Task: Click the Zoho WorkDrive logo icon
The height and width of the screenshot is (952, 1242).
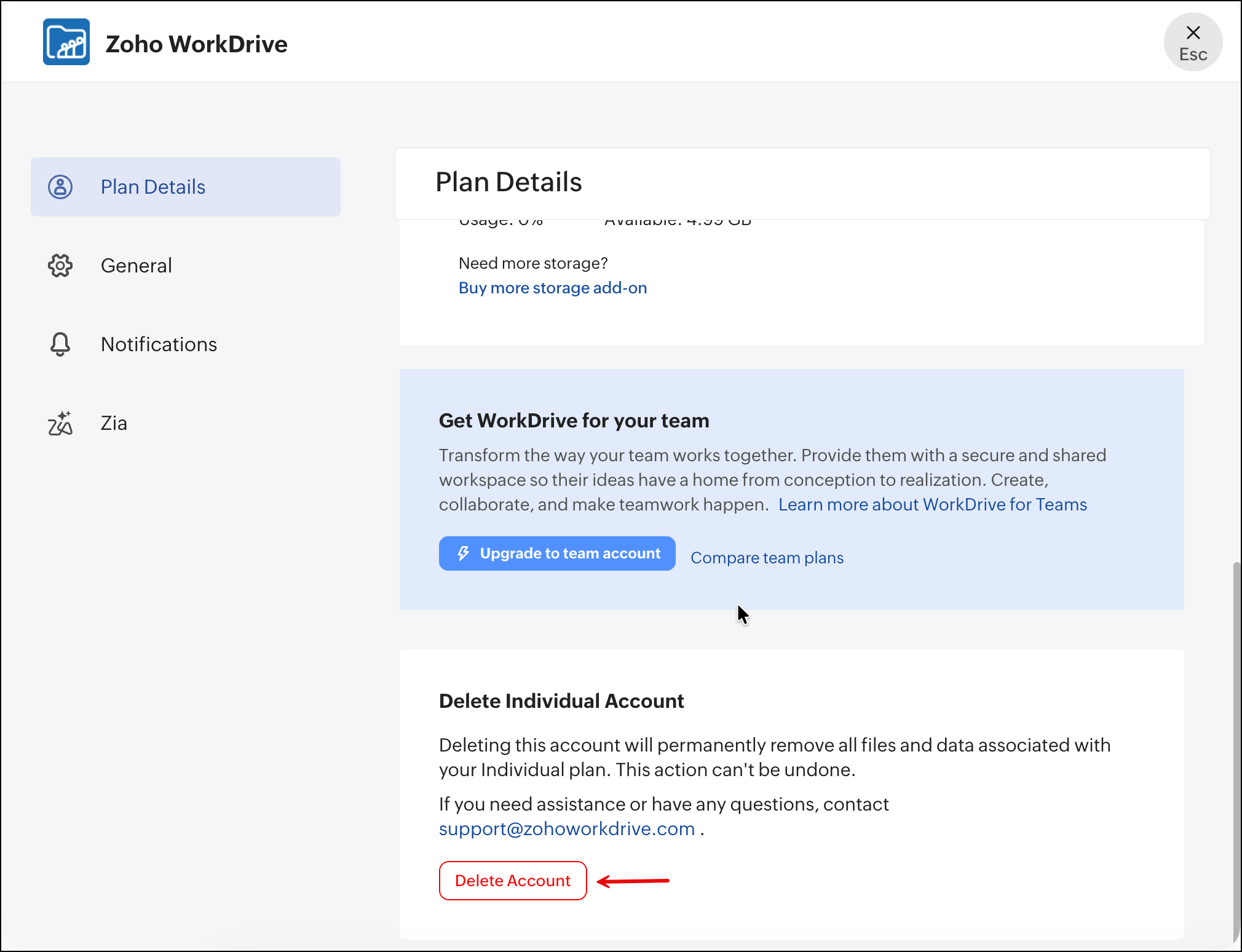Action: tap(66, 42)
